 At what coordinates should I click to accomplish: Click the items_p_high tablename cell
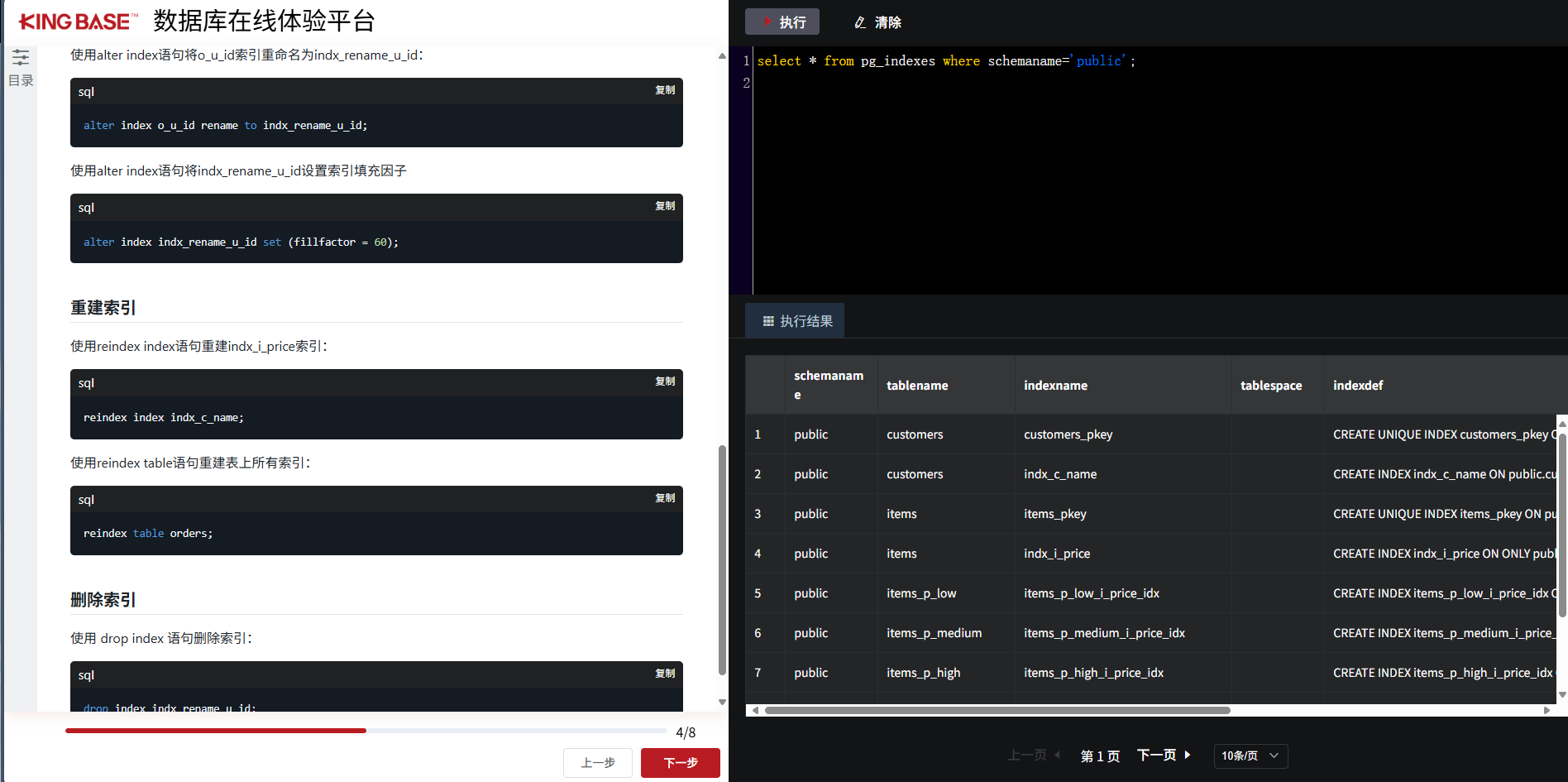946,673
